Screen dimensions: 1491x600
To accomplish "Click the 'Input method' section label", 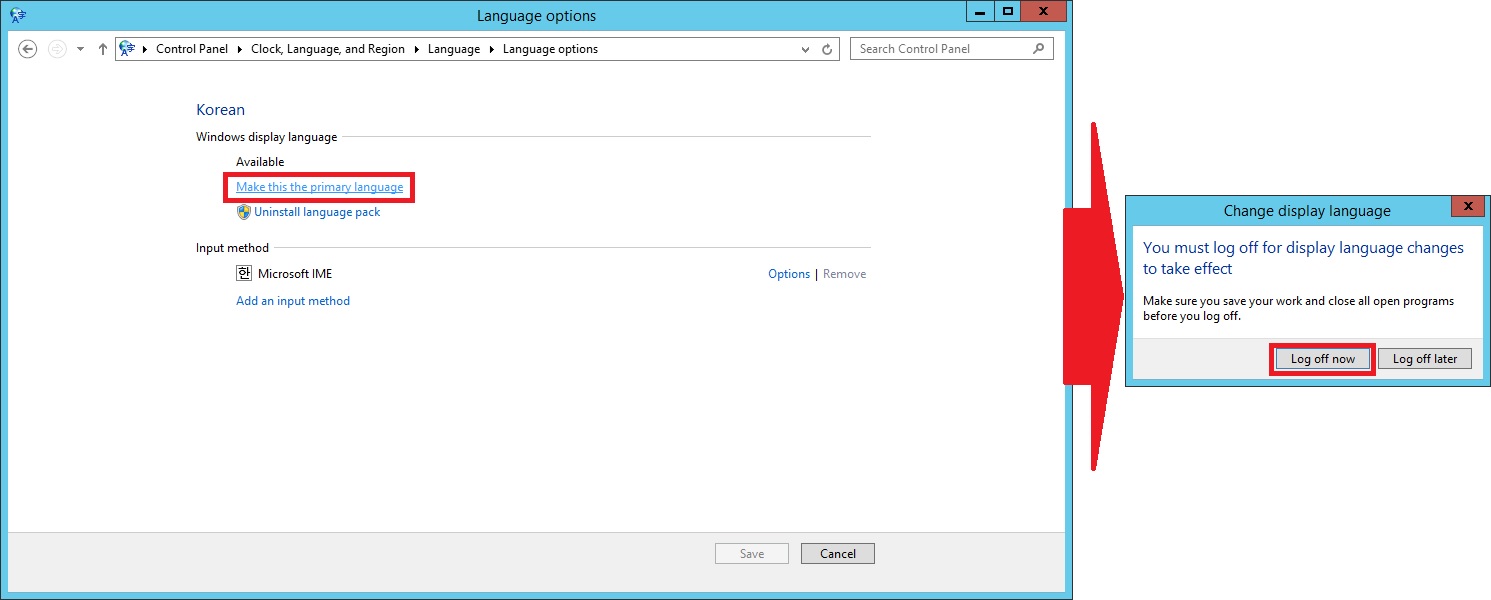I will 232,248.
